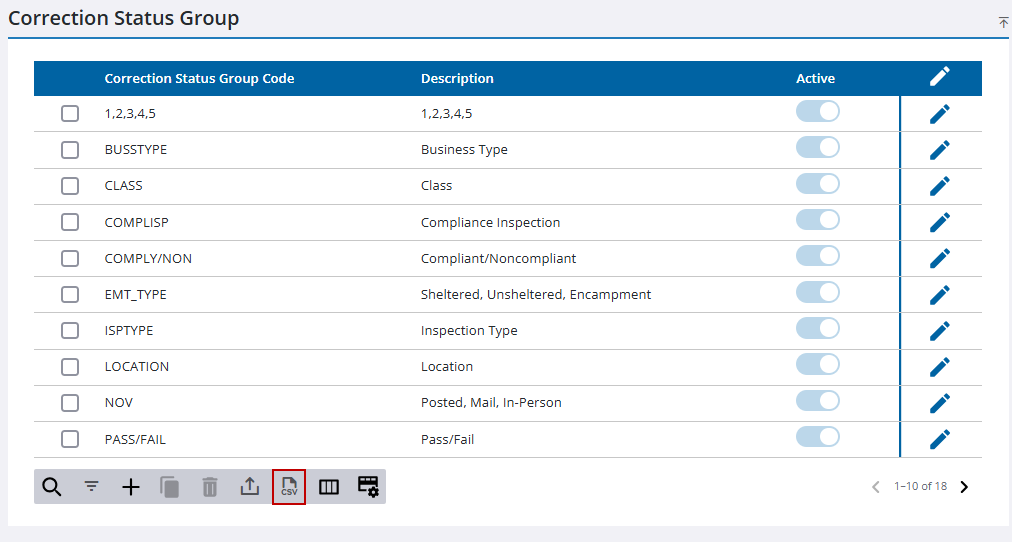Sort by the Description column header
Screen dimensions: 1012x542
click(457, 78)
